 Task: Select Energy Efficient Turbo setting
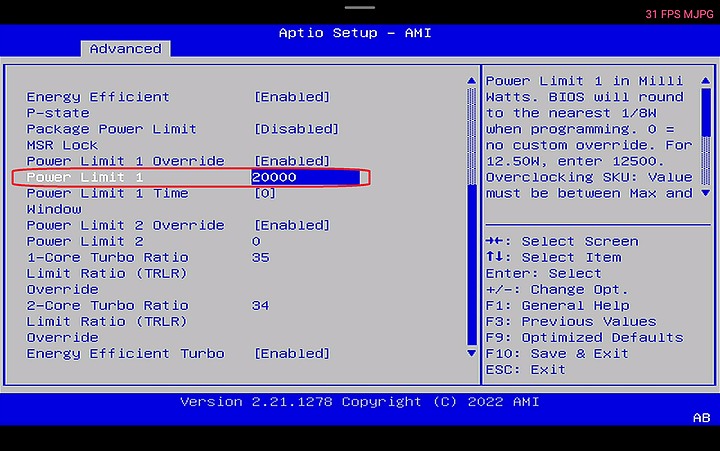tap(125, 354)
